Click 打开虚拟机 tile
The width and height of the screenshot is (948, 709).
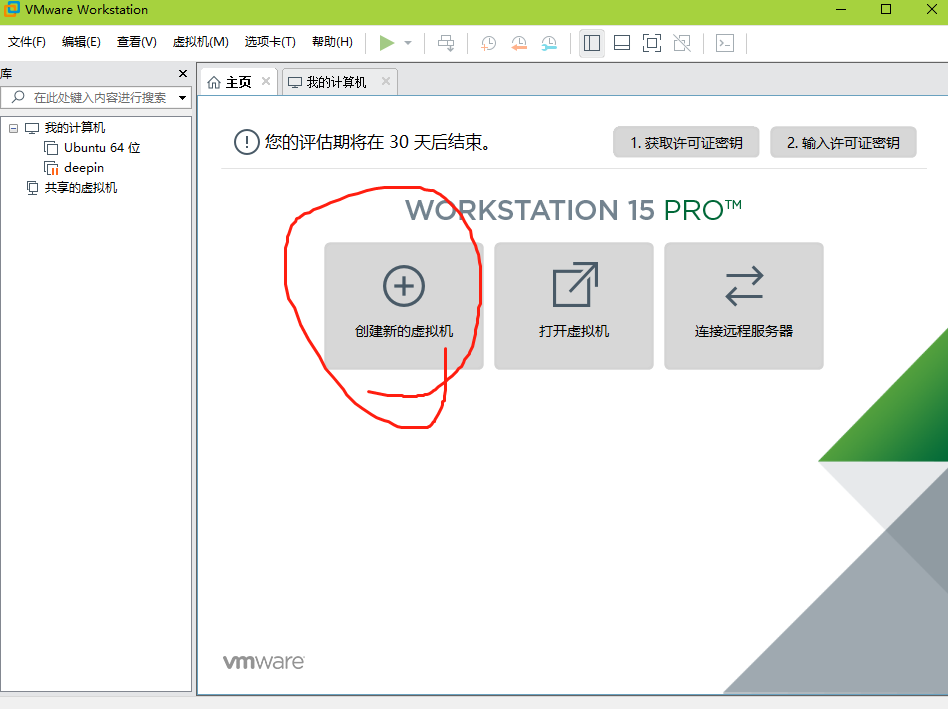(x=574, y=306)
